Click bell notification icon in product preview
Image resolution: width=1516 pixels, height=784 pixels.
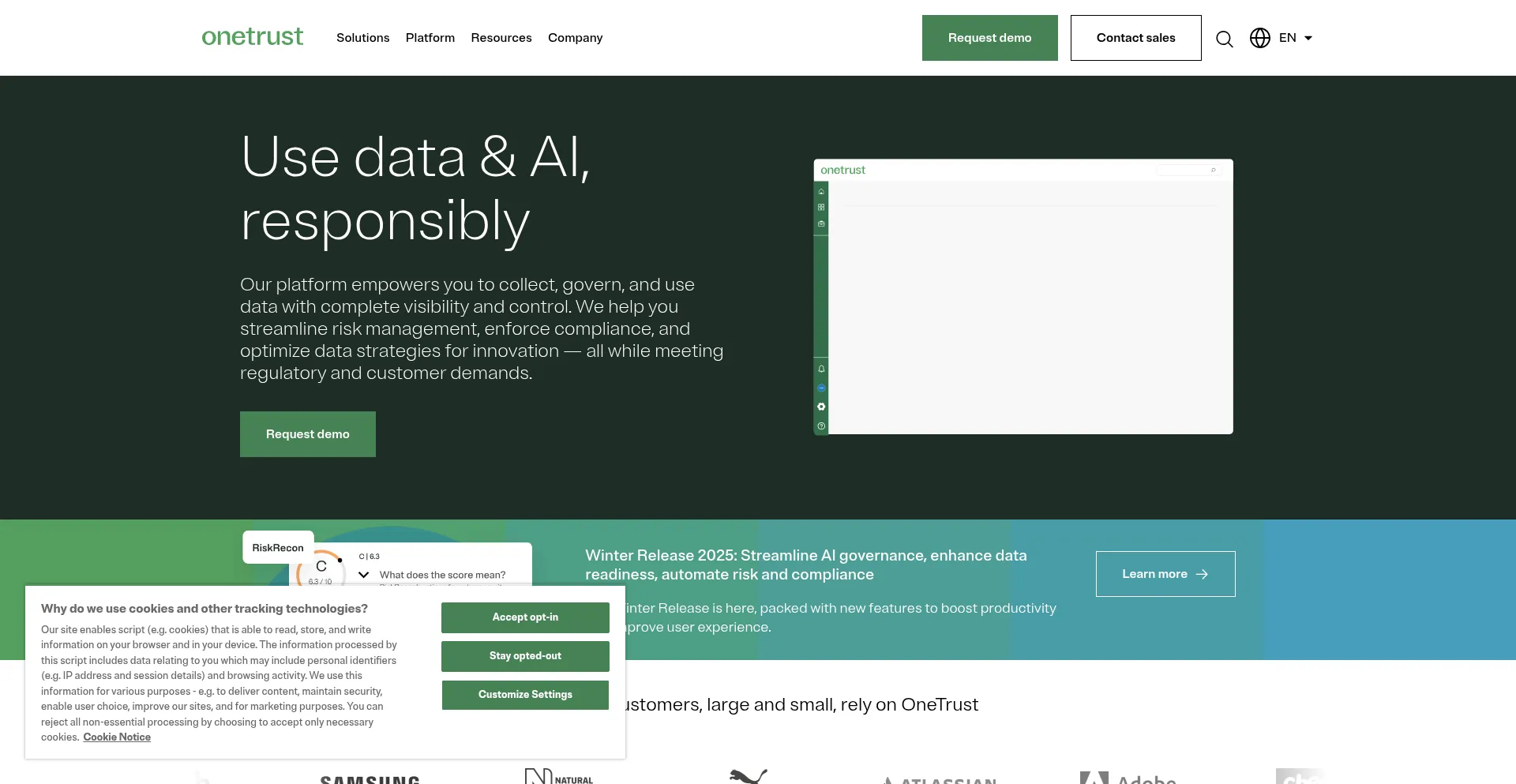click(x=821, y=369)
